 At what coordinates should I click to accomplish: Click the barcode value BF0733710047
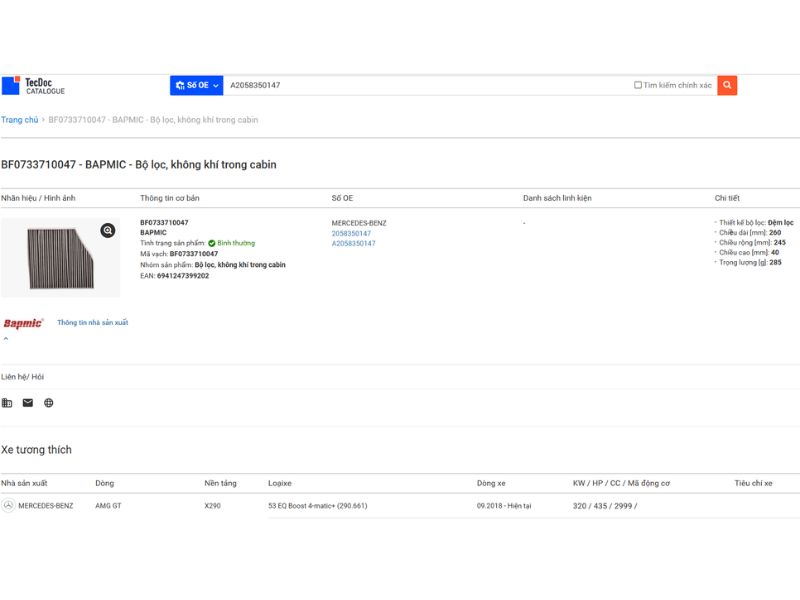coord(194,254)
